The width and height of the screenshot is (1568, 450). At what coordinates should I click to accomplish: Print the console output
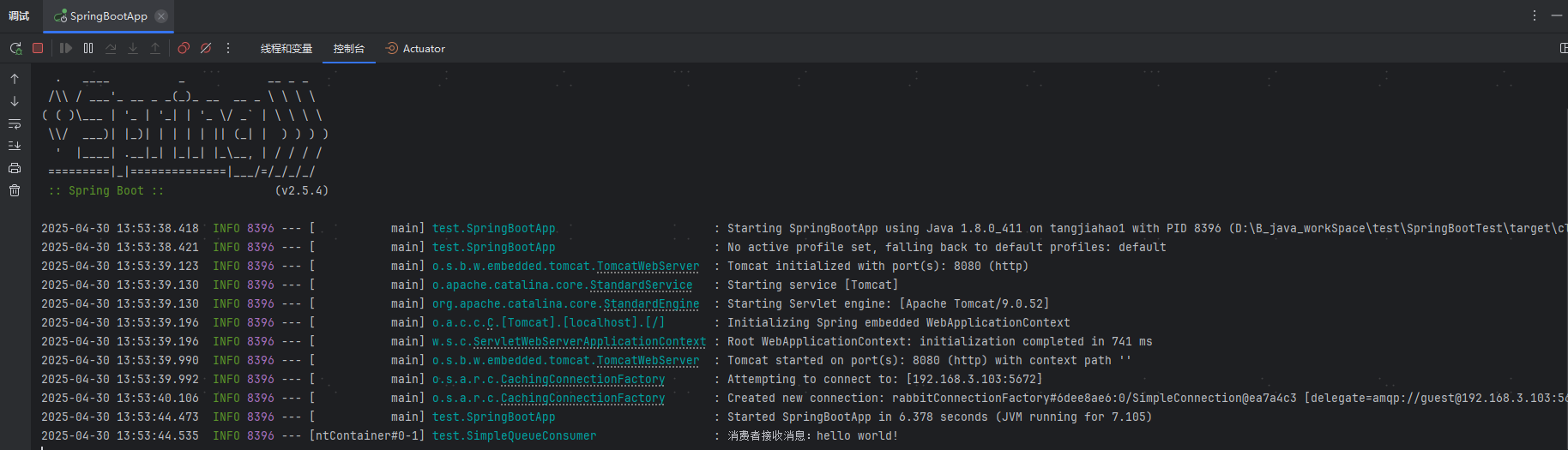(x=15, y=168)
